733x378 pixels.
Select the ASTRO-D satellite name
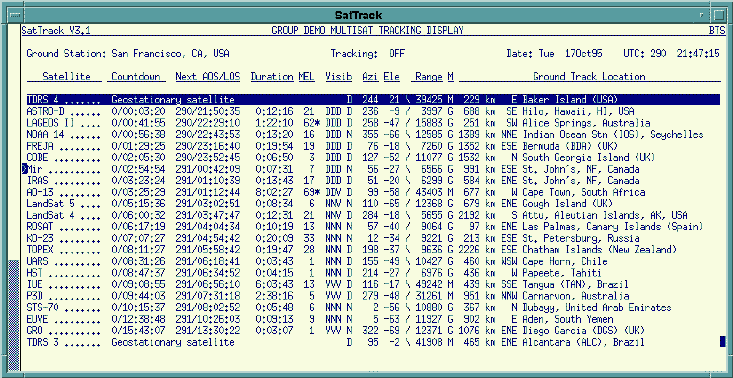tap(44, 111)
